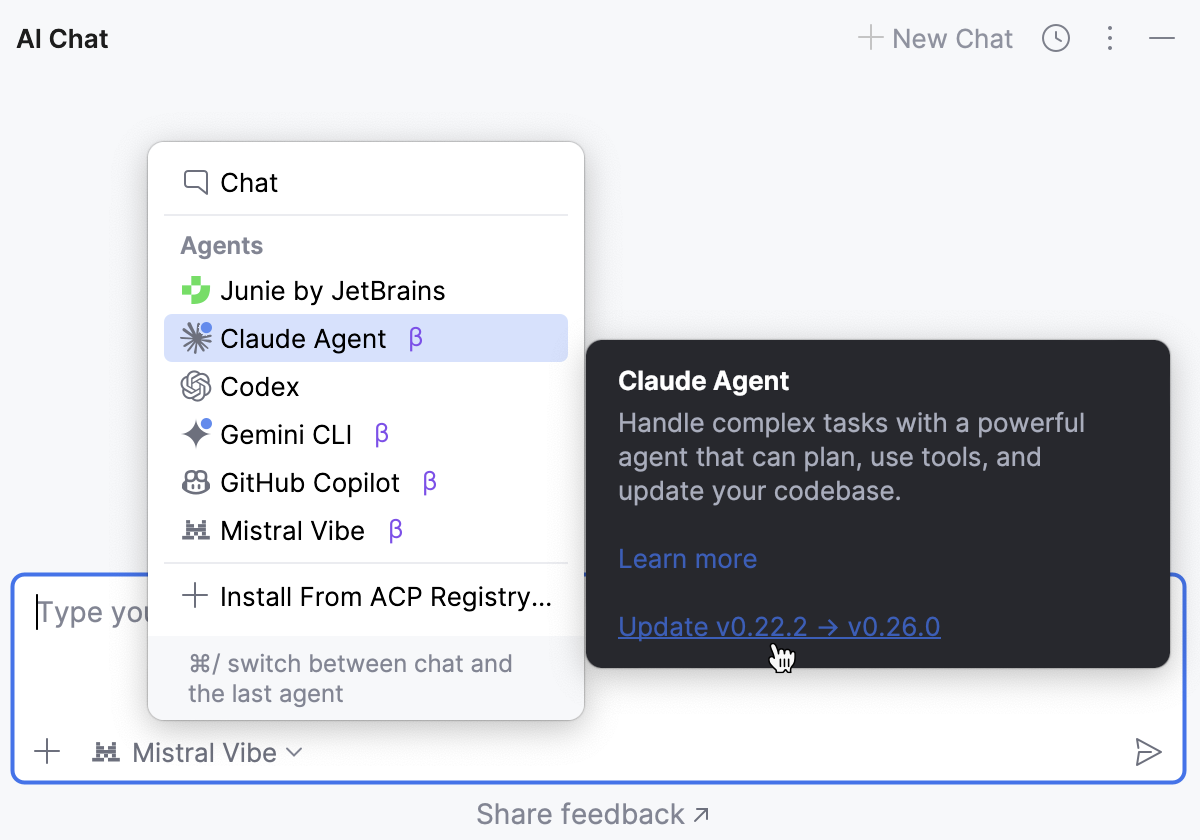Viewport: 1200px width, 840px height.
Task: Open the Learn more link
Action: pos(687,559)
